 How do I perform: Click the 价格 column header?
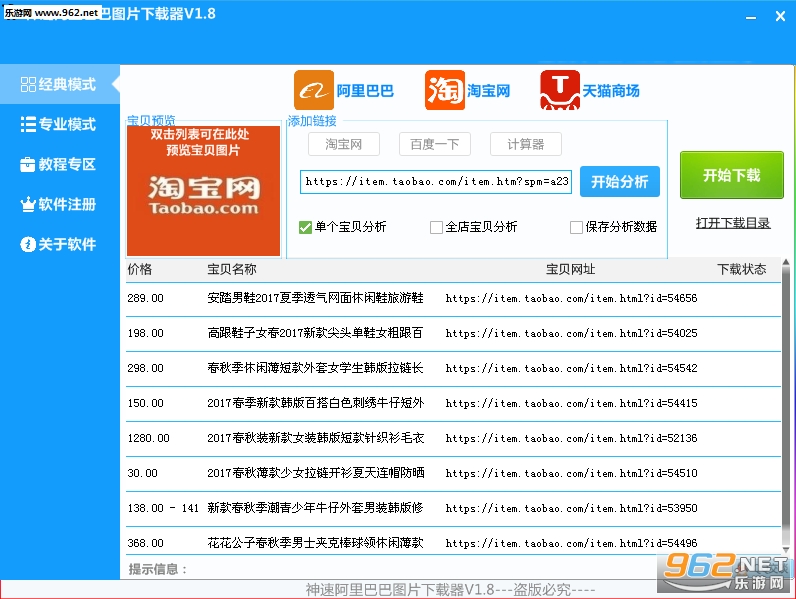click(x=140, y=269)
